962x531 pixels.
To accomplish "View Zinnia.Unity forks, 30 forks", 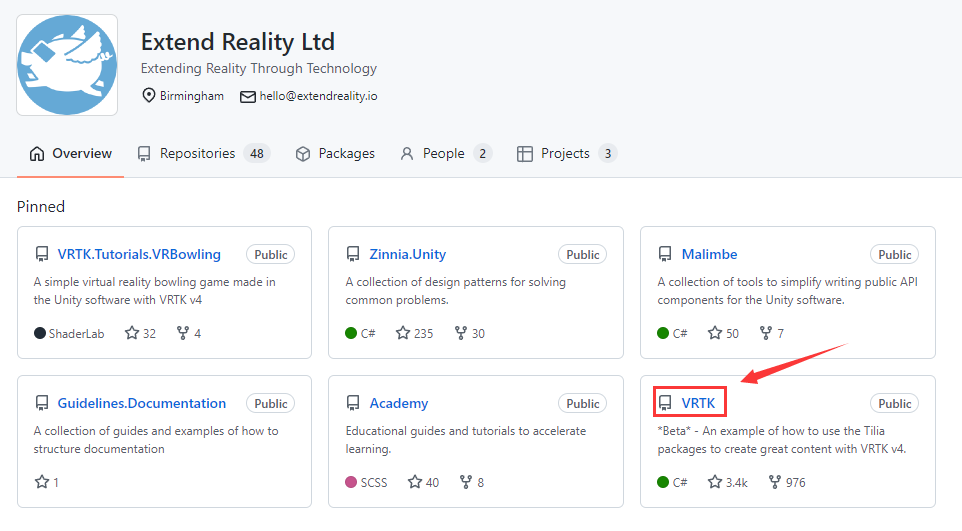I will coord(470,333).
